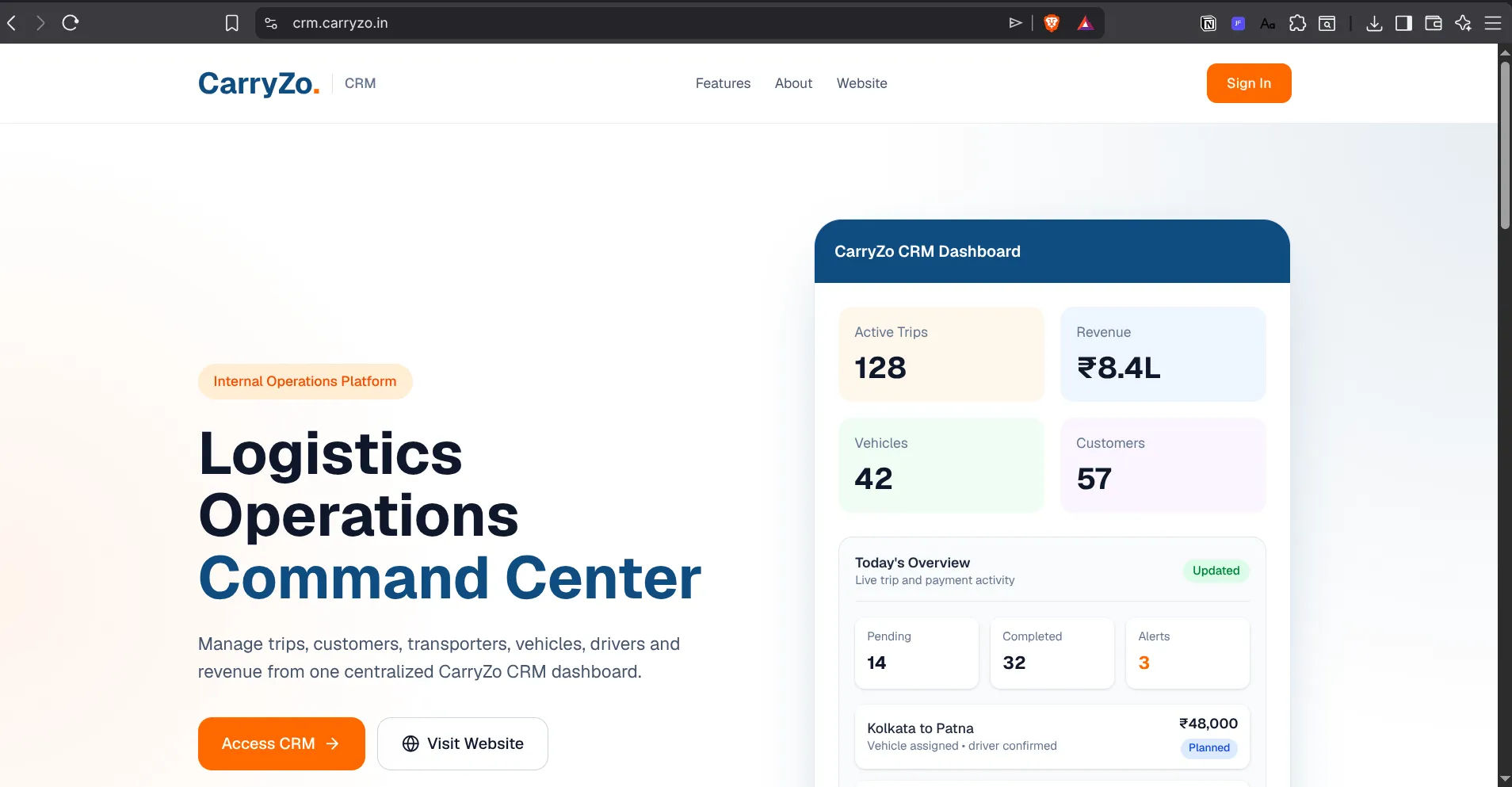The width and height of the screenshot is (1512, 787).
Task: Click the Internal Operations Platform badge
Action: point(305,381)
